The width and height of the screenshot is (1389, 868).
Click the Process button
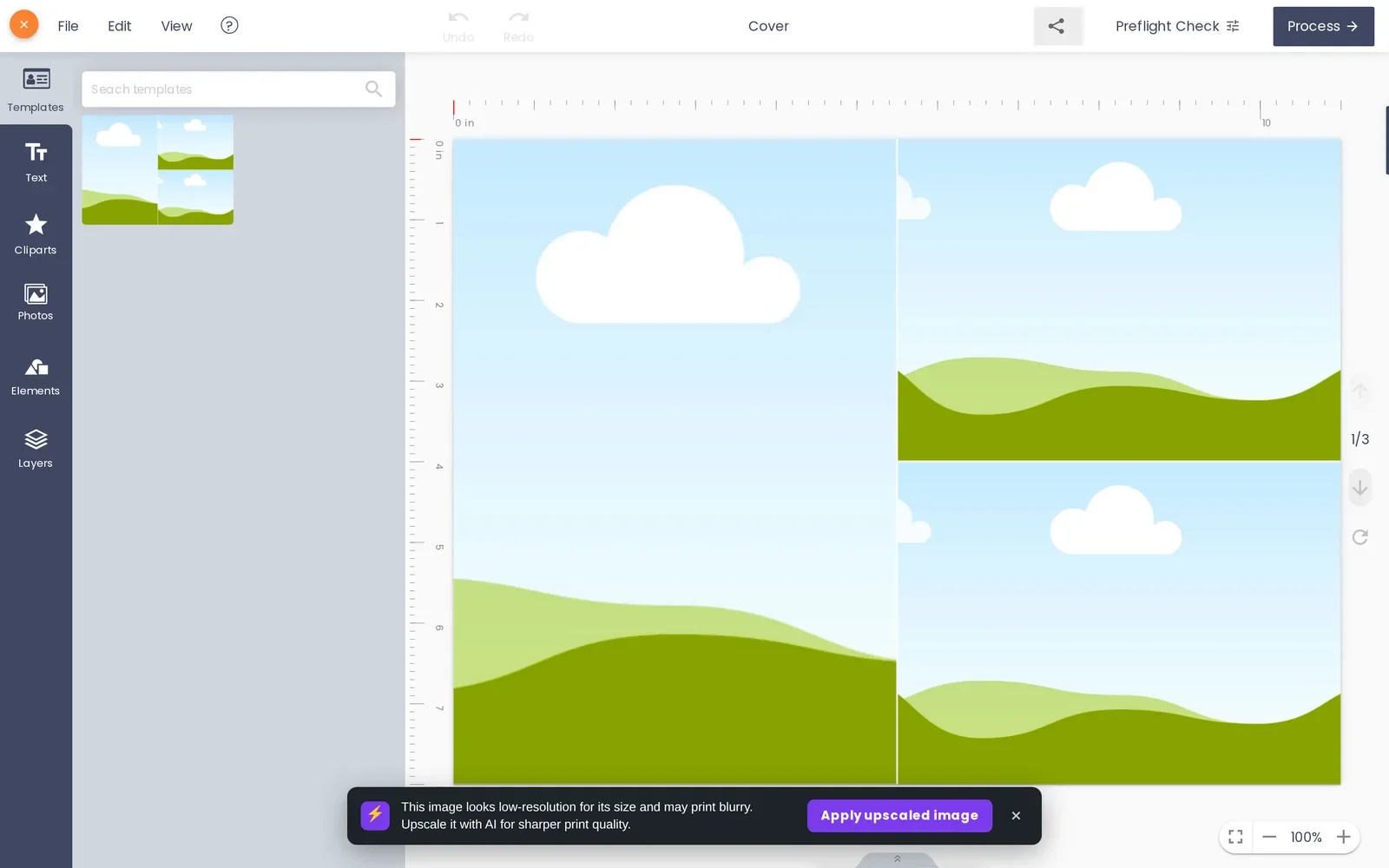tap(1323, 26)
